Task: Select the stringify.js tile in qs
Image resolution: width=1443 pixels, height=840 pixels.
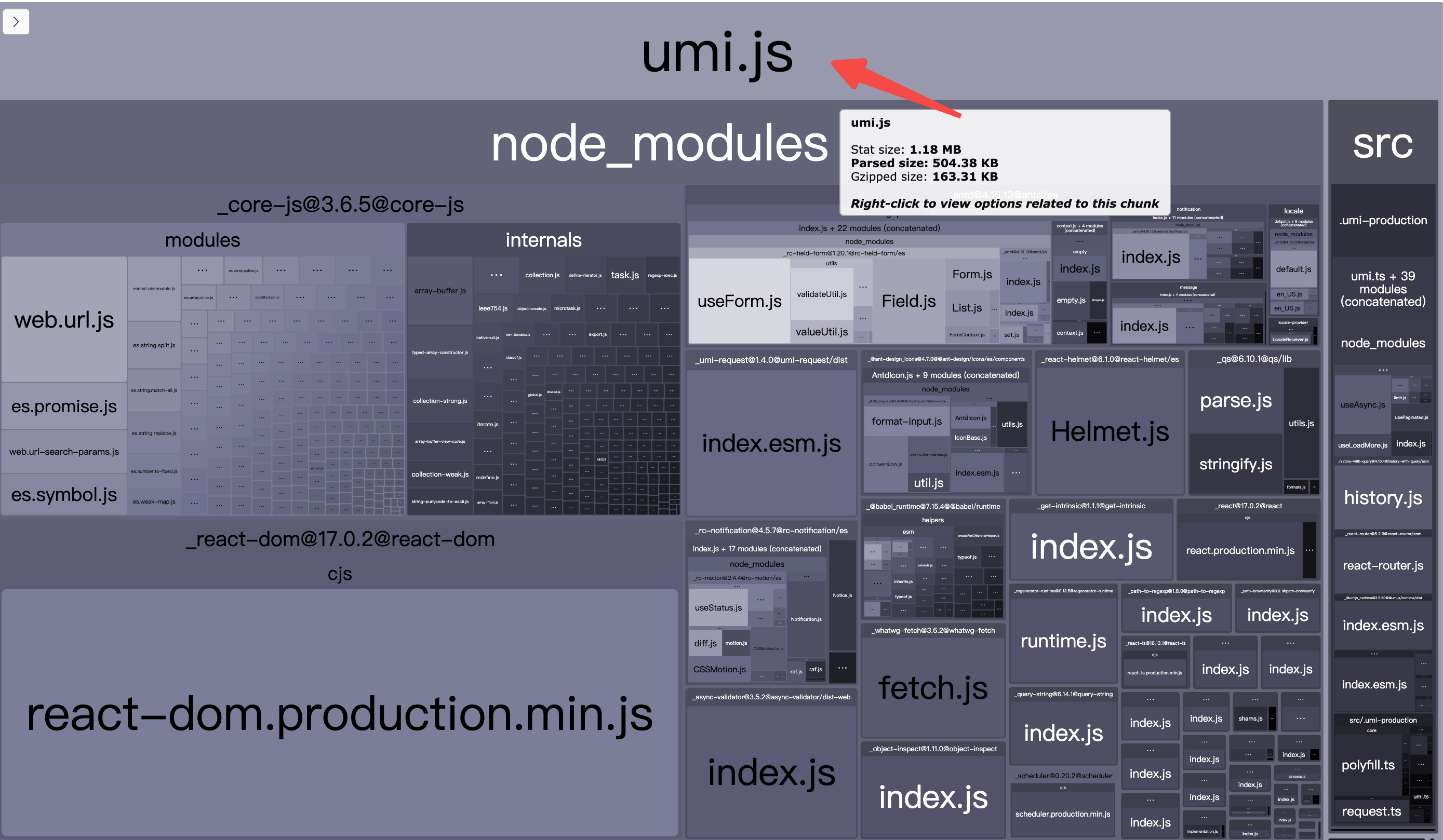Action: point(1235,464)
